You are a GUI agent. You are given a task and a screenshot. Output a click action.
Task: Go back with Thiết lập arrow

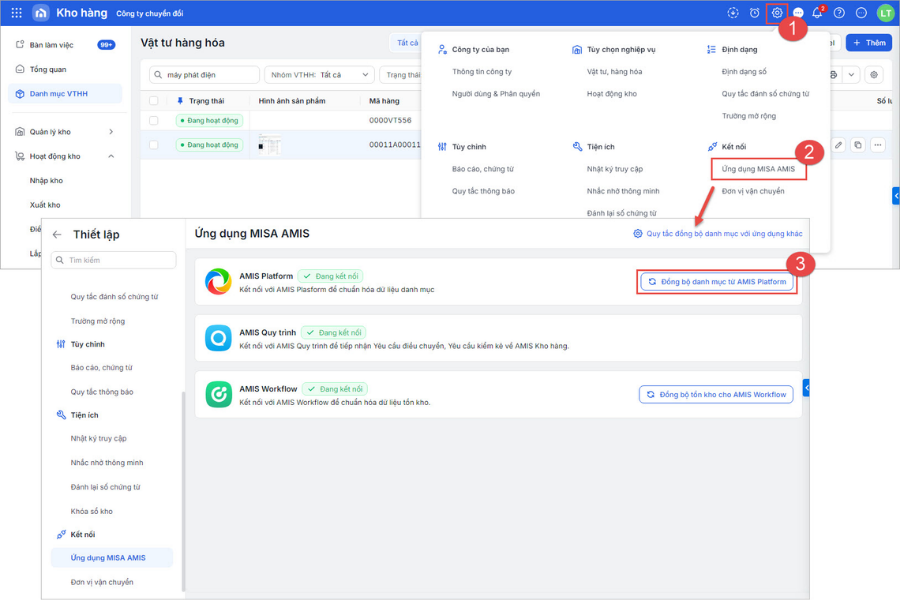(57, 234)
